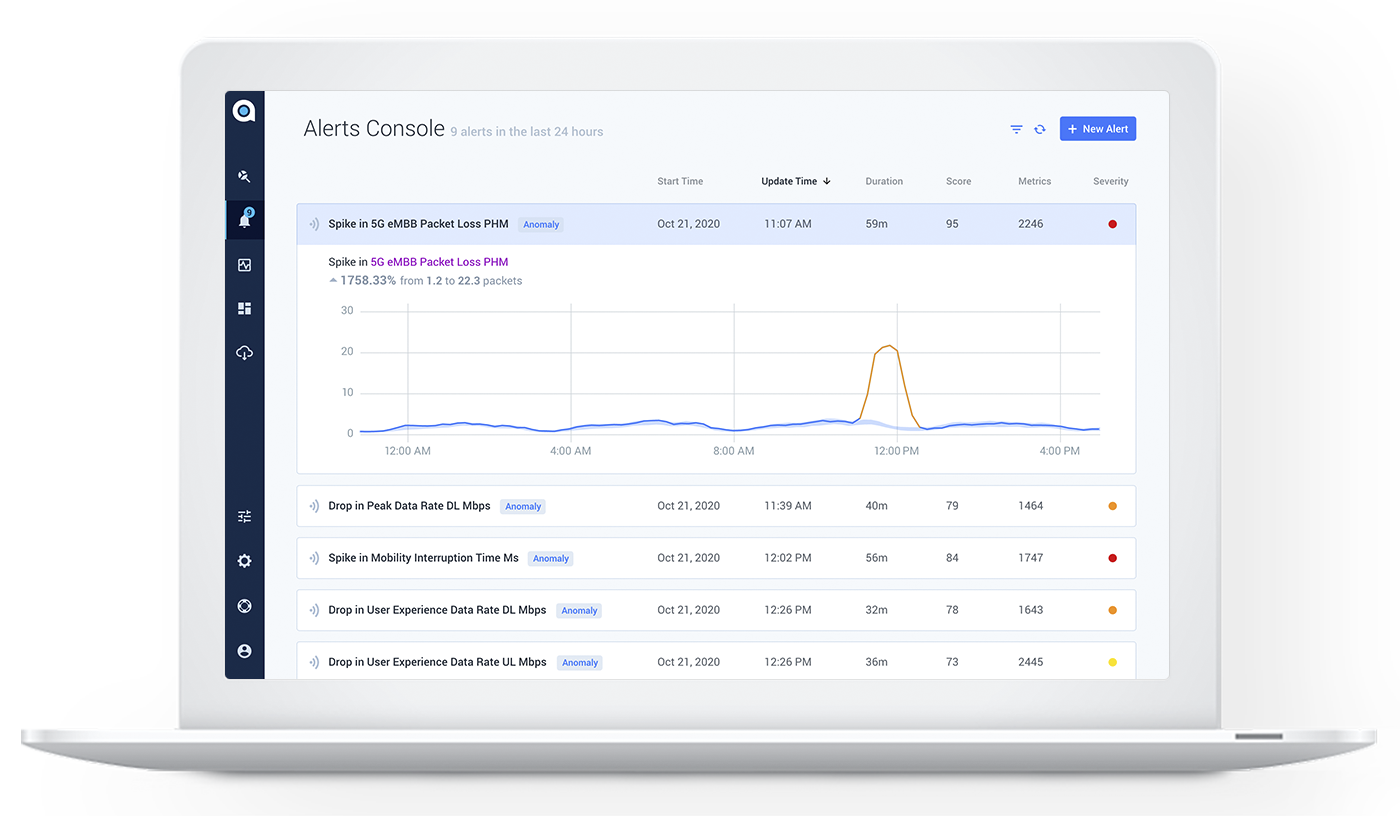Sort by the Update Time column header

[x=796, y=182]
